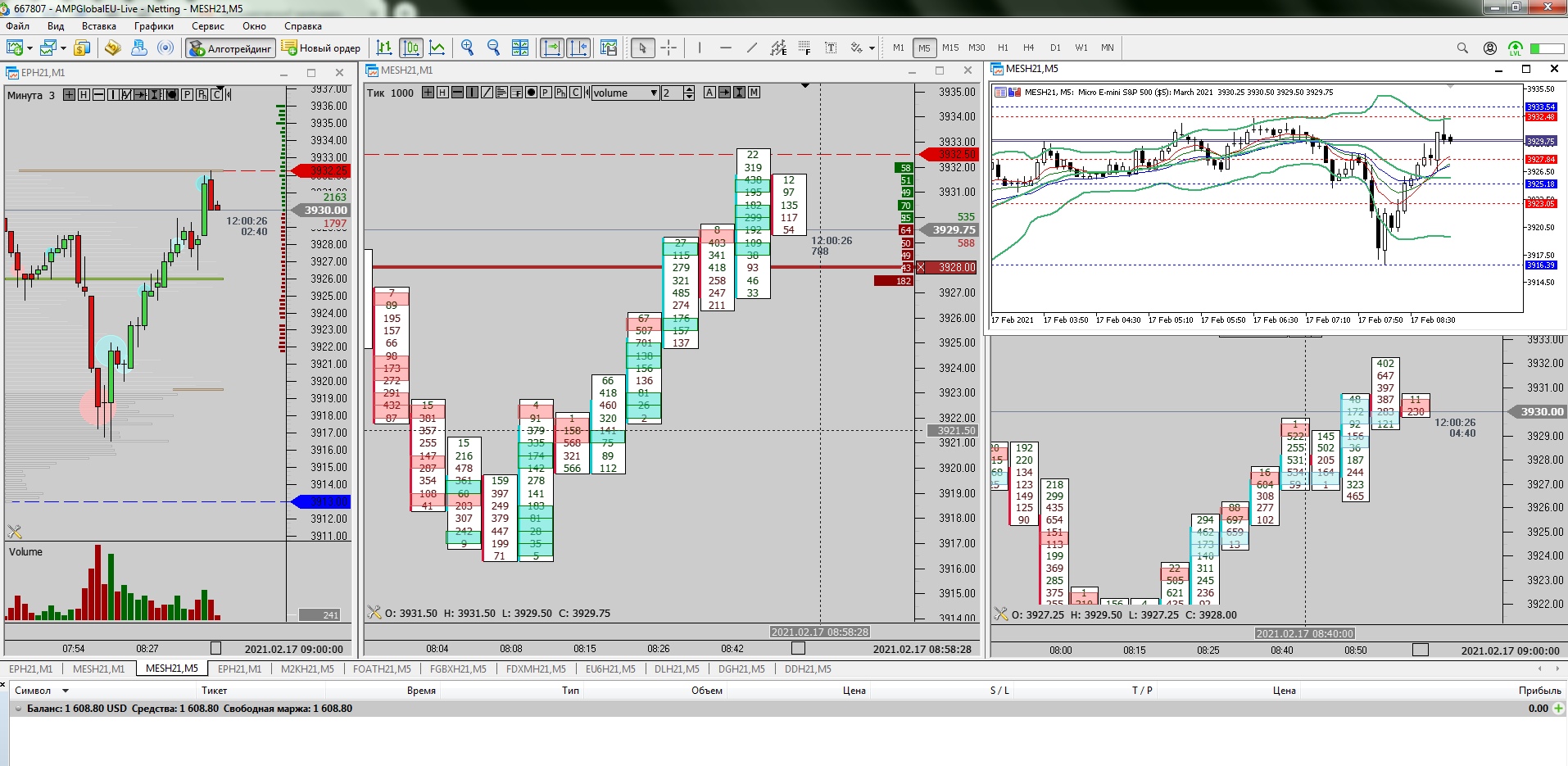This screenshot has width=1568, height=766.
Task: Show next chart tabs with right arrow
Action: click(1557, 669)
